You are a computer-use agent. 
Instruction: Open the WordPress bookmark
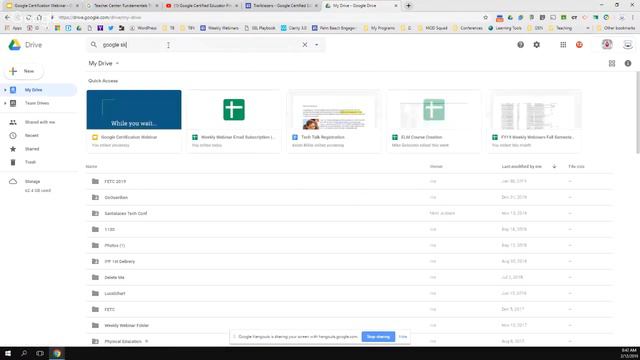click(143, 28)
